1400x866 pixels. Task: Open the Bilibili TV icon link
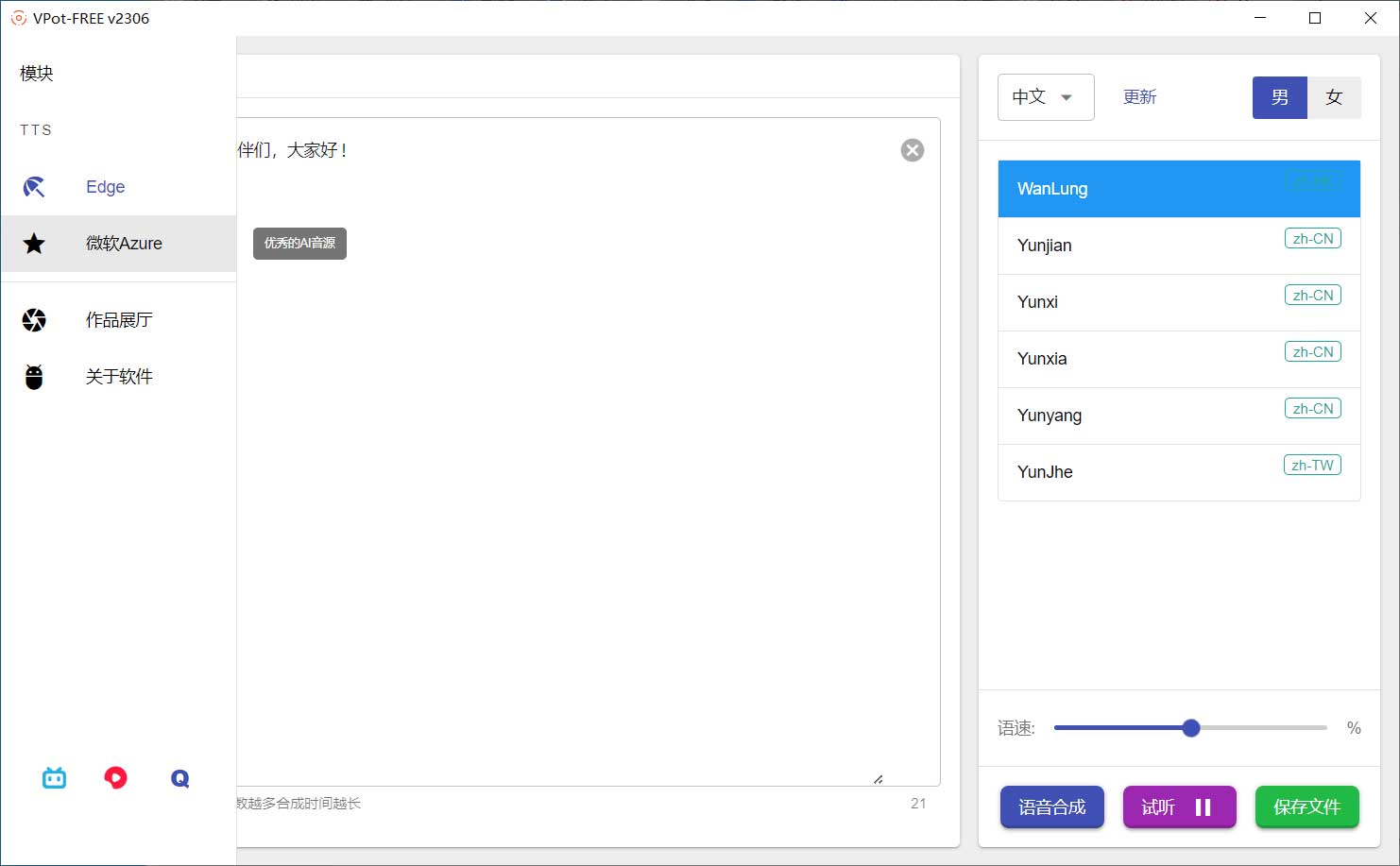[x=55, y=778]
